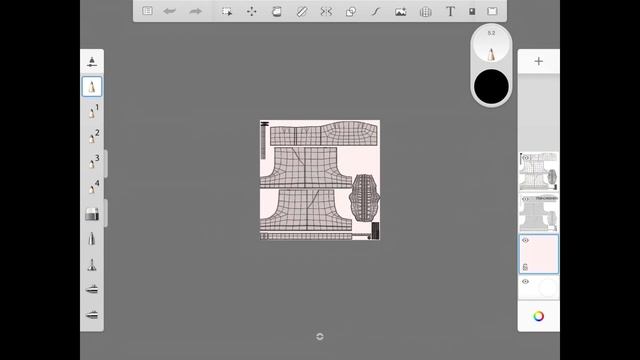Toggle the Predictive Stroke tool

[x=376, y=11]
